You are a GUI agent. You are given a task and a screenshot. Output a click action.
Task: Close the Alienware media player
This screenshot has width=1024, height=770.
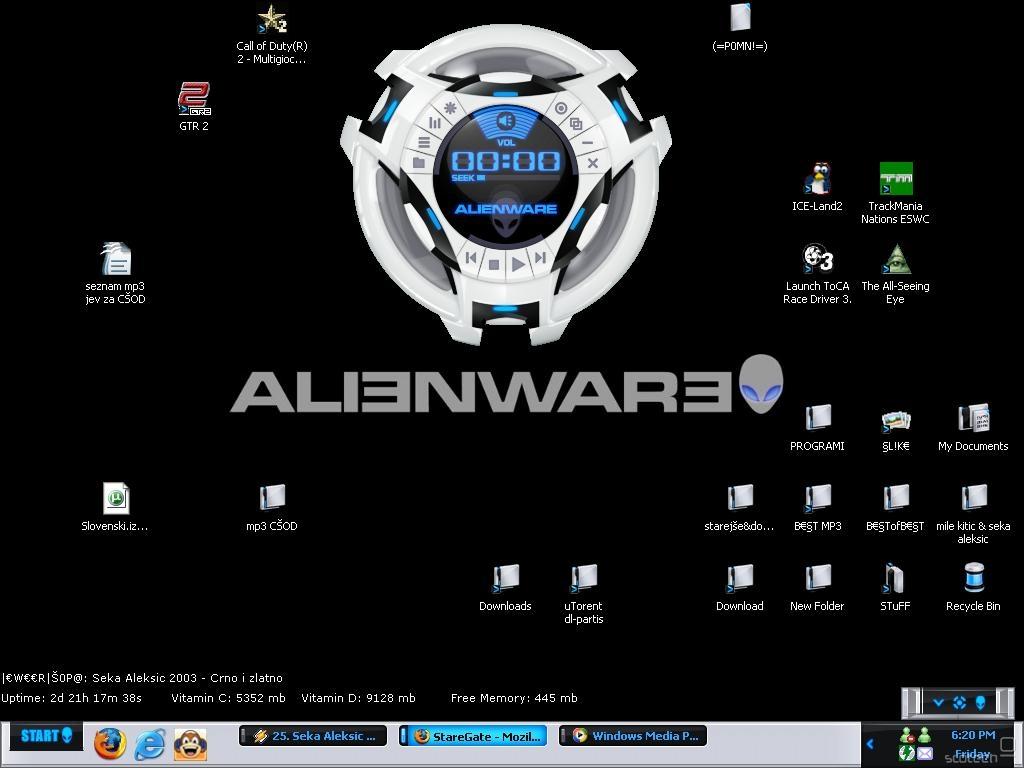[592, 163]
